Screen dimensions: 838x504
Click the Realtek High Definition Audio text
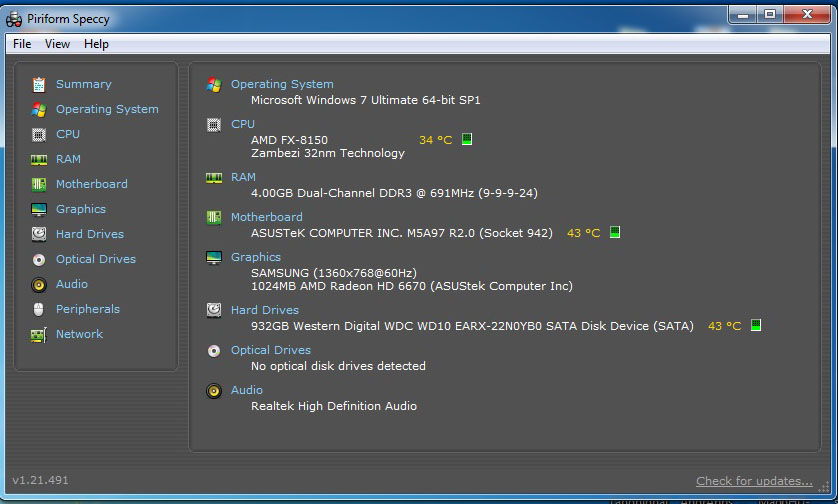click(x=334, y=407)
